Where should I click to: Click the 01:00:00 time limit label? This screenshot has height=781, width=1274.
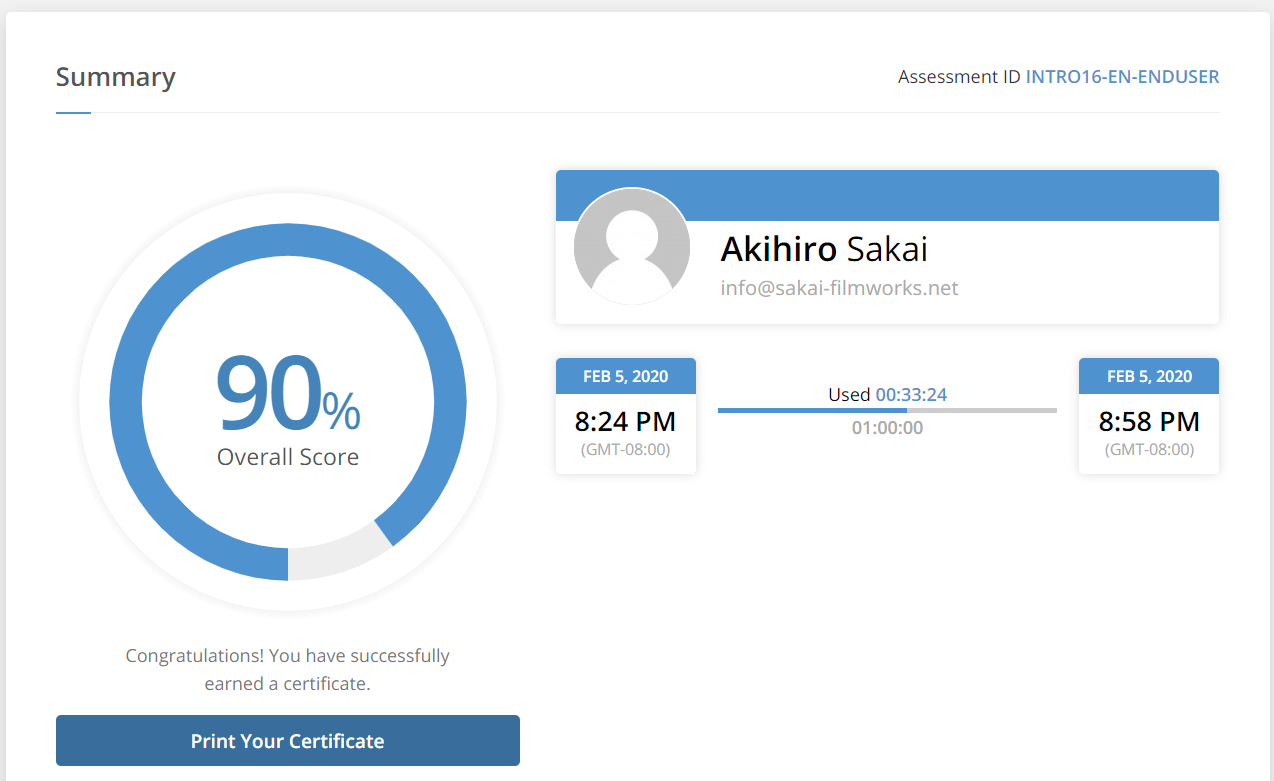[887, 428]
